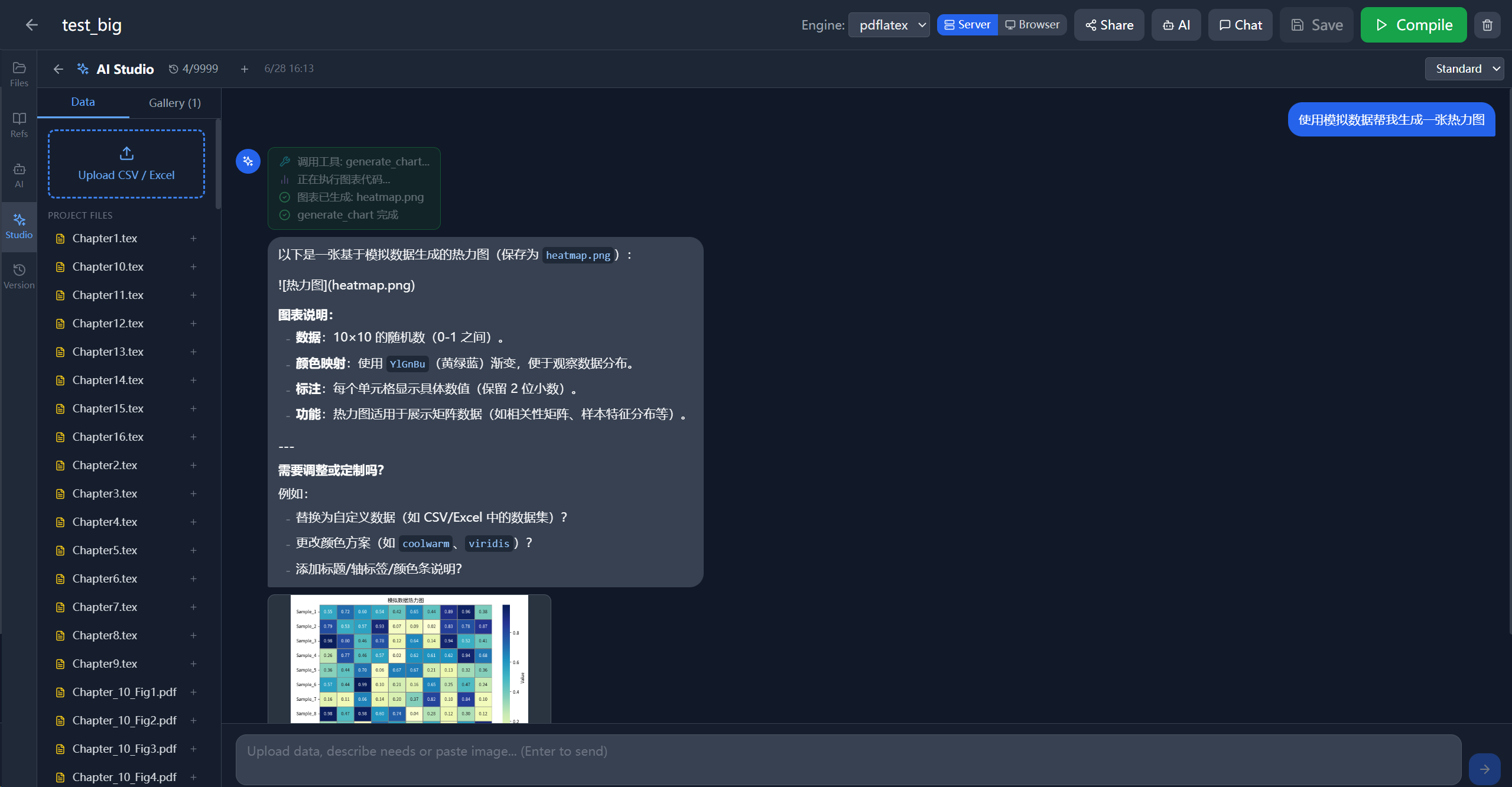Add Chapter11.tex using its plus icon
The width and height of the screenshot is (1512, 787).
193,295
